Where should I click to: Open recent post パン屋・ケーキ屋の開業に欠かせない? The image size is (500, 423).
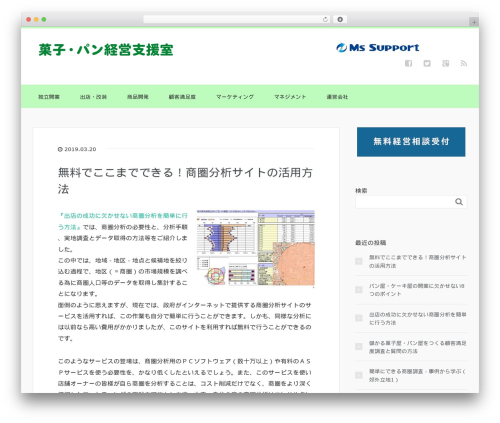(417, 290)
